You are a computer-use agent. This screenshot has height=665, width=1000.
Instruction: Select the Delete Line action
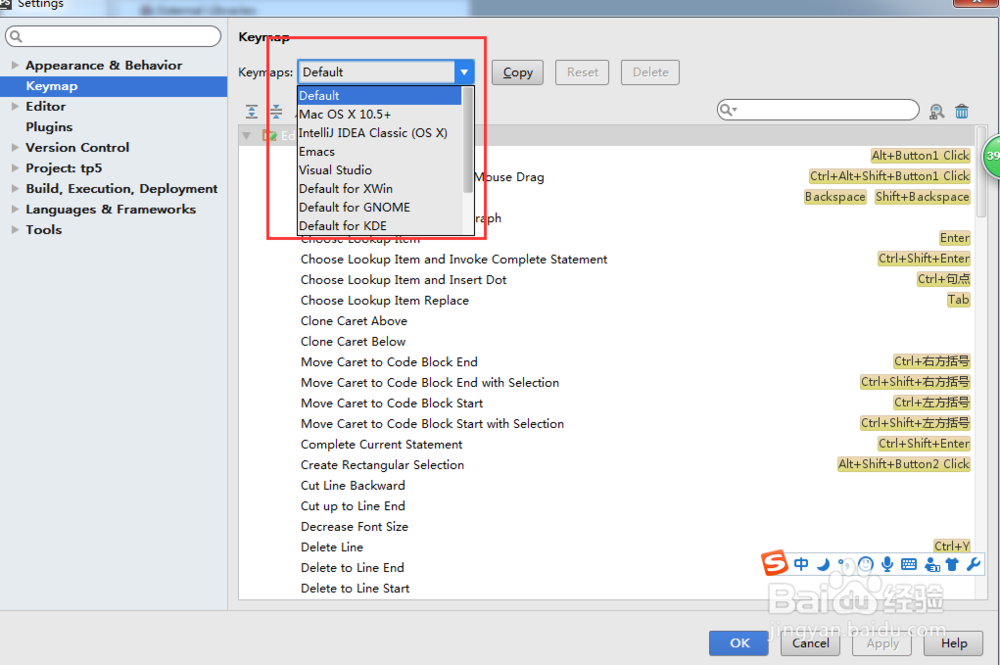pyautogui.click(x=332, y=547)
